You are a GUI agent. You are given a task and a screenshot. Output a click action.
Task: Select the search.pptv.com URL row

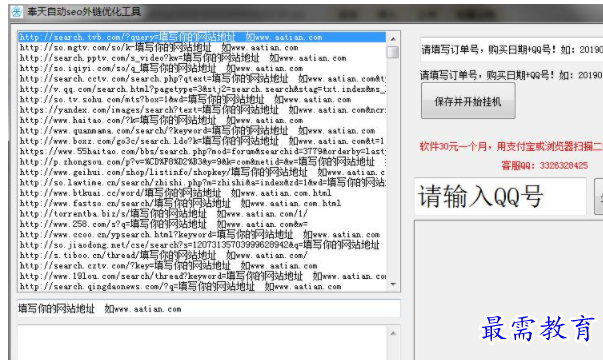[202, 58]
